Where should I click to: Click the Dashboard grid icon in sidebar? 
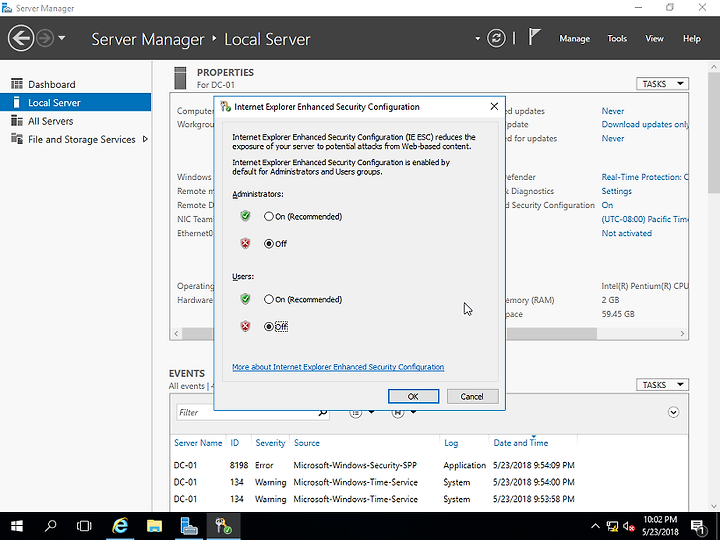point(17,84)
